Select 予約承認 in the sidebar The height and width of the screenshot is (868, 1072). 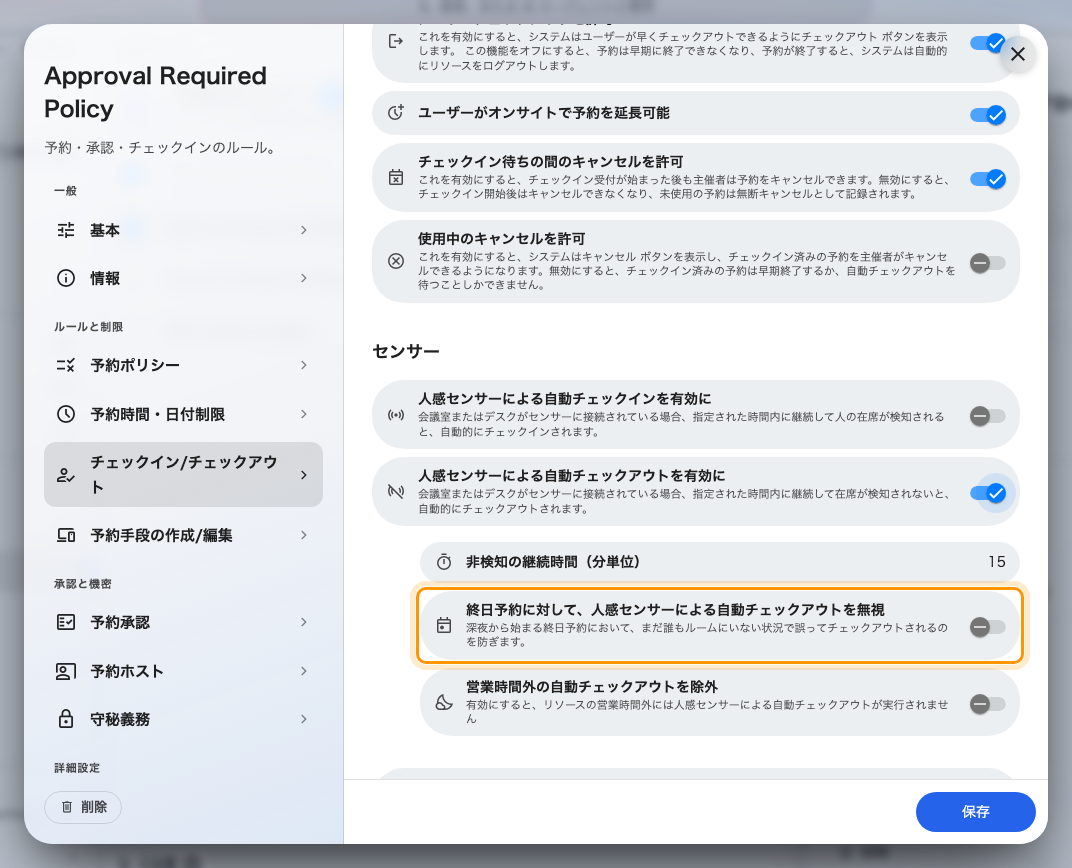coord(183,622)
